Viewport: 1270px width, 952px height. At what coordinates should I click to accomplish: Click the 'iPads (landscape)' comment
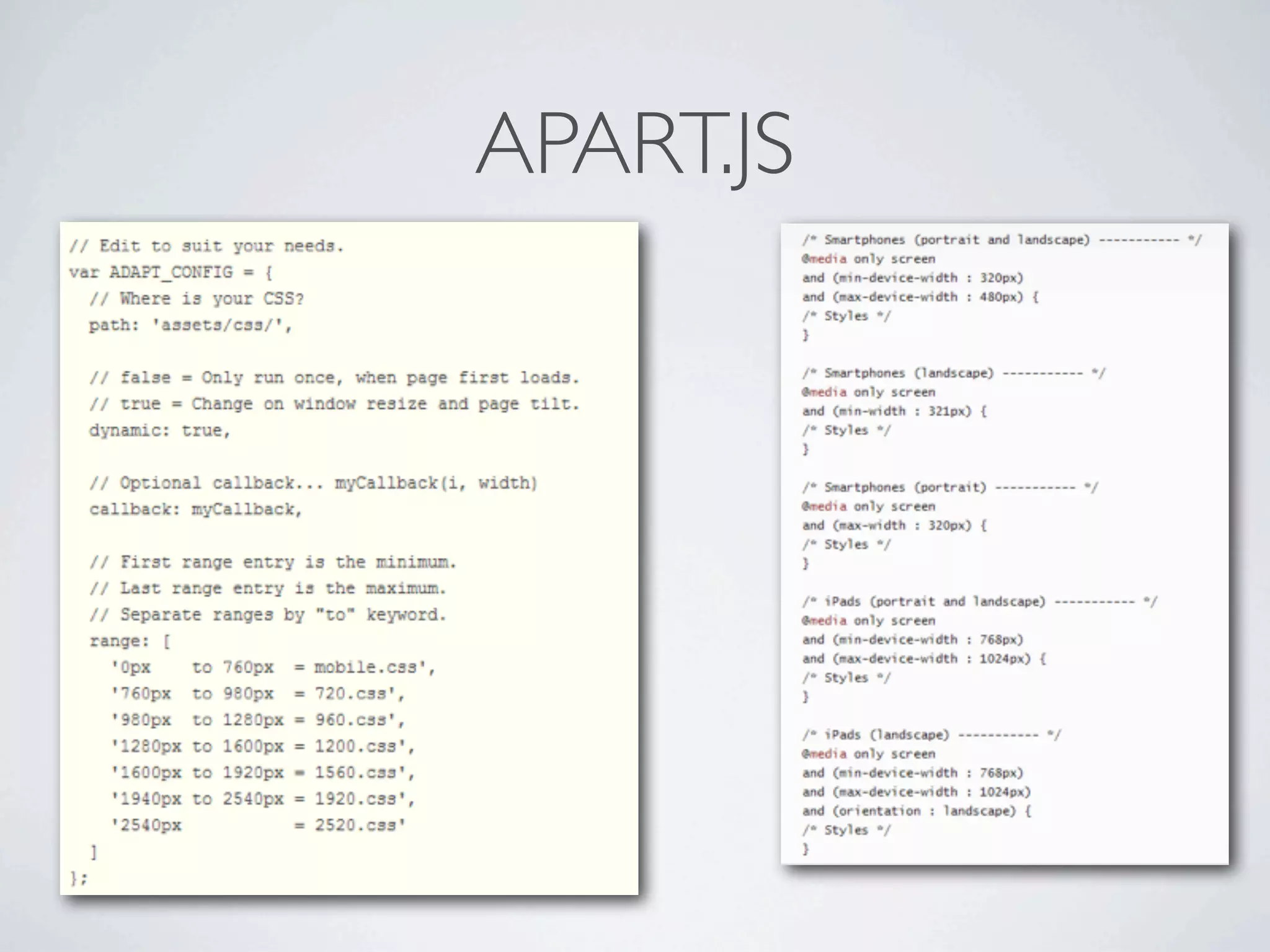coord(931,735)
